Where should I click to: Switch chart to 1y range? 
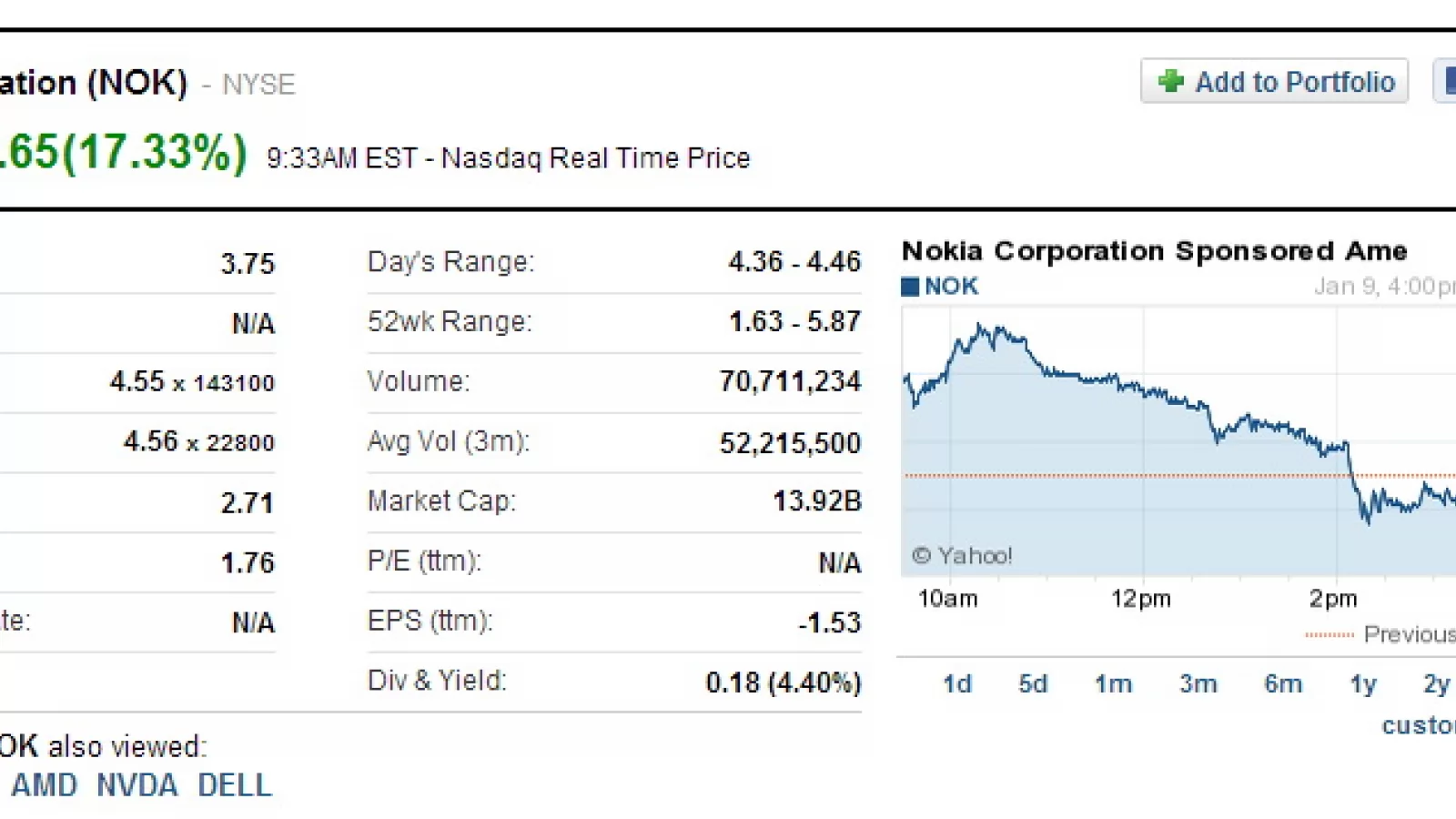click(1362, 683)
